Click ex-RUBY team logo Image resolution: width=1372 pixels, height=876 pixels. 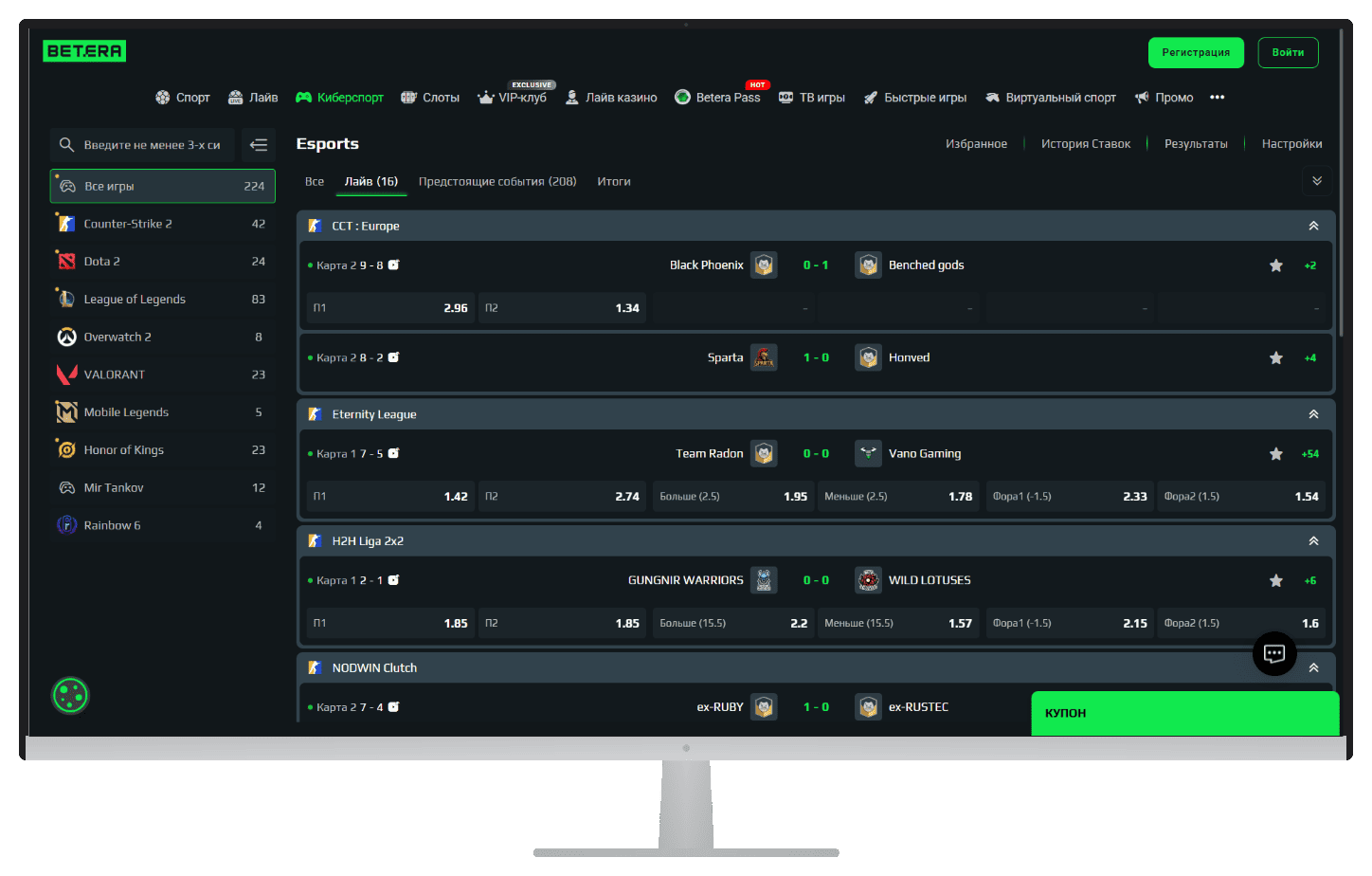764,707
